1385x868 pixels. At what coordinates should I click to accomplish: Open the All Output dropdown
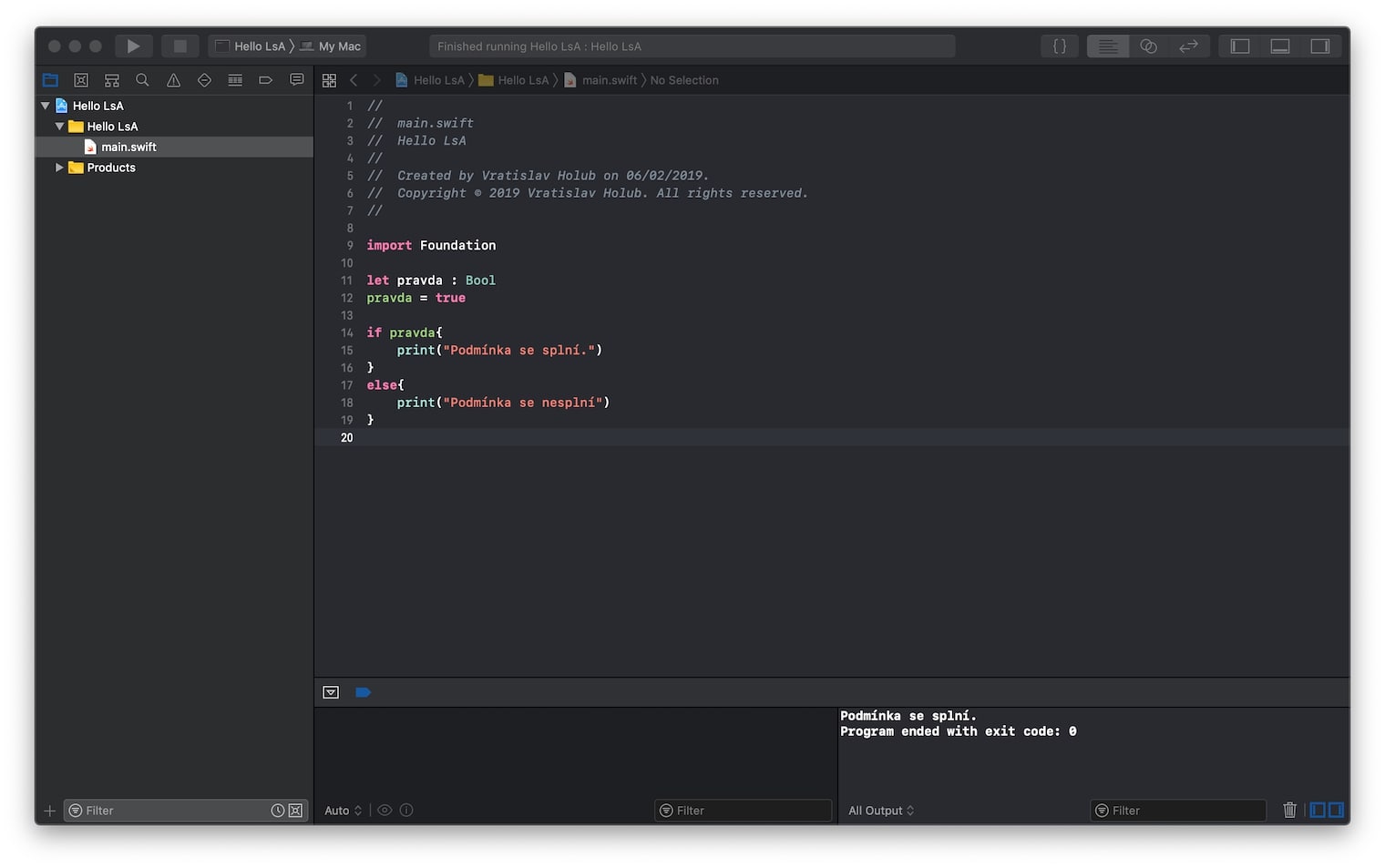pos(880,811)
